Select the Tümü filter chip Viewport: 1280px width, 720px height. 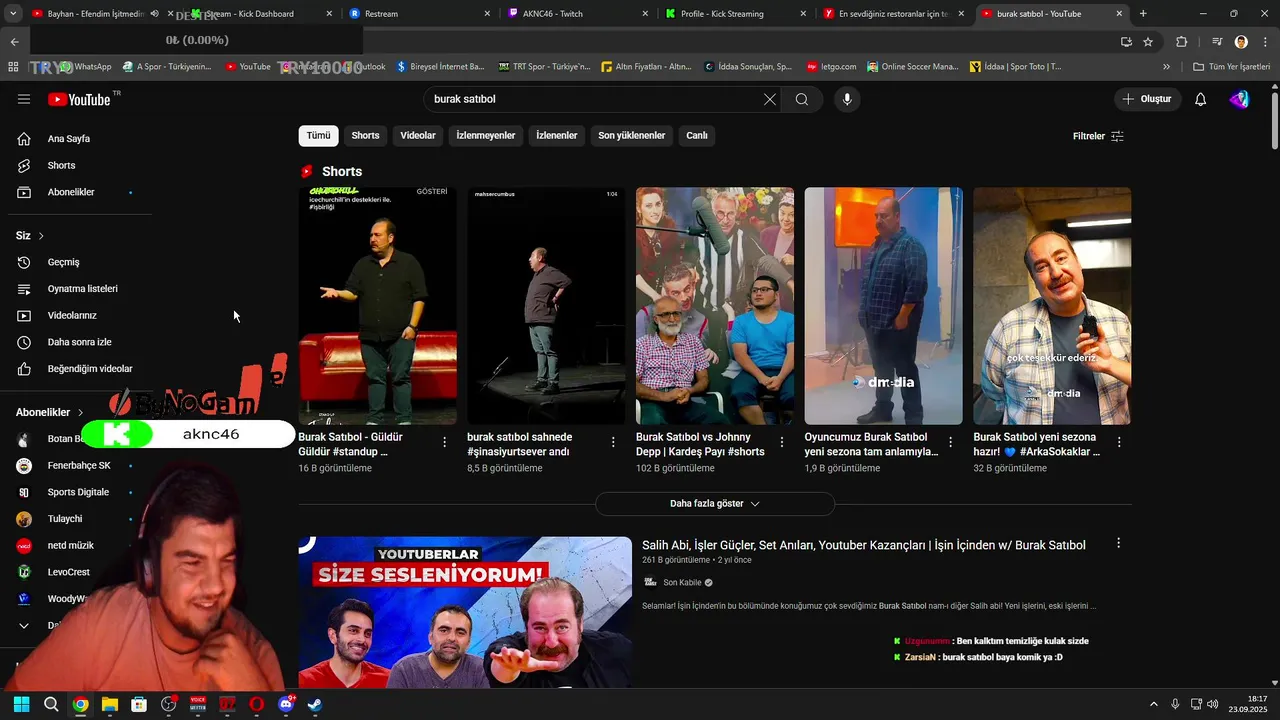(x=318, y=136)
